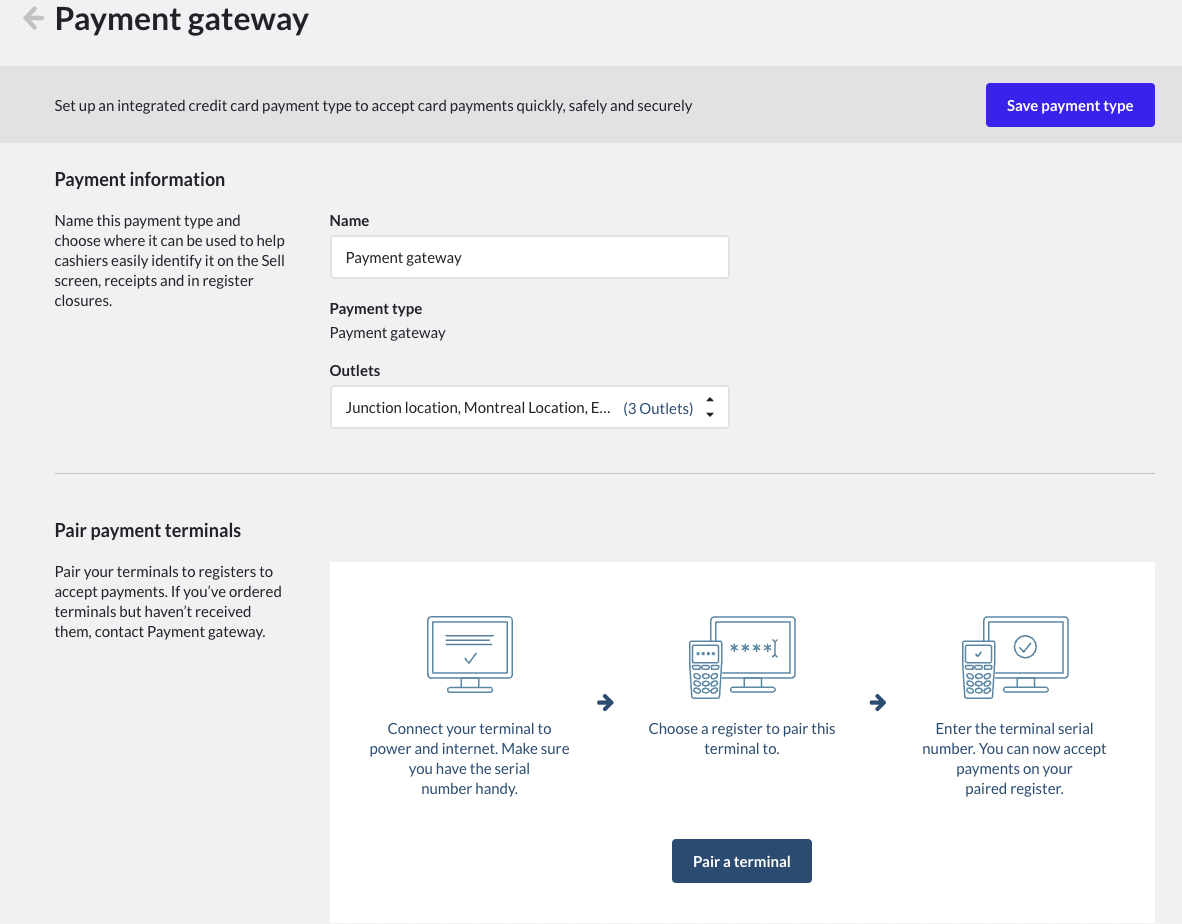
Task: Open the Outlets dropdown
Action: (480, 408)
